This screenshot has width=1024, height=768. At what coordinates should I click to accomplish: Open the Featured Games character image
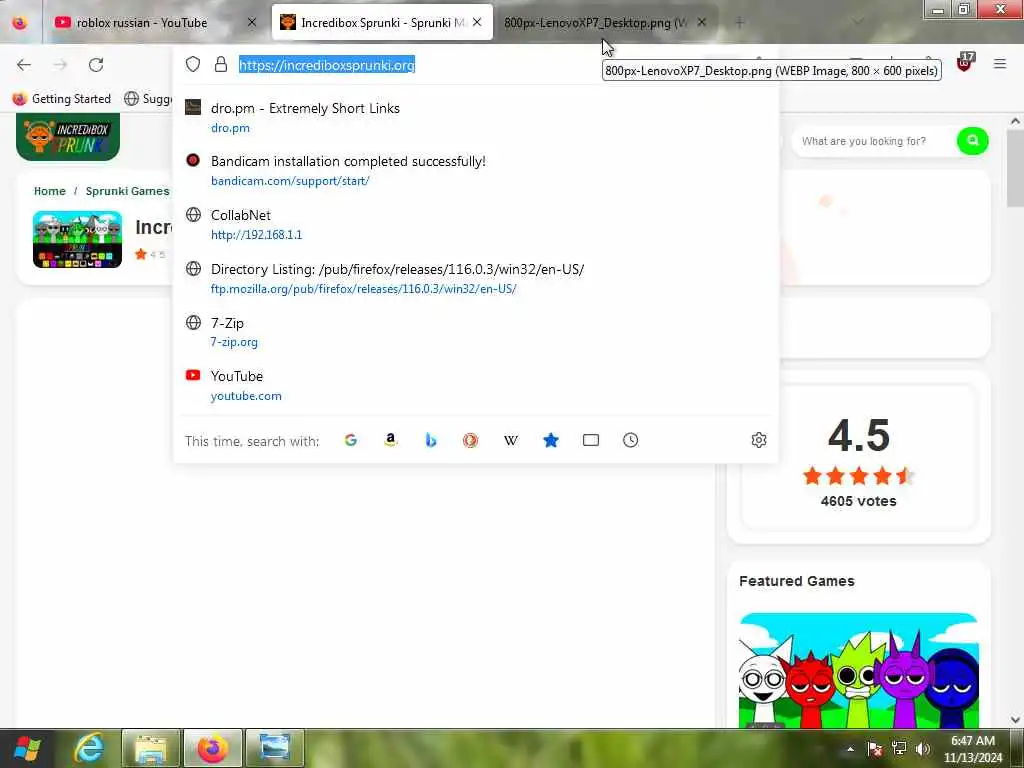coord(859,670)
